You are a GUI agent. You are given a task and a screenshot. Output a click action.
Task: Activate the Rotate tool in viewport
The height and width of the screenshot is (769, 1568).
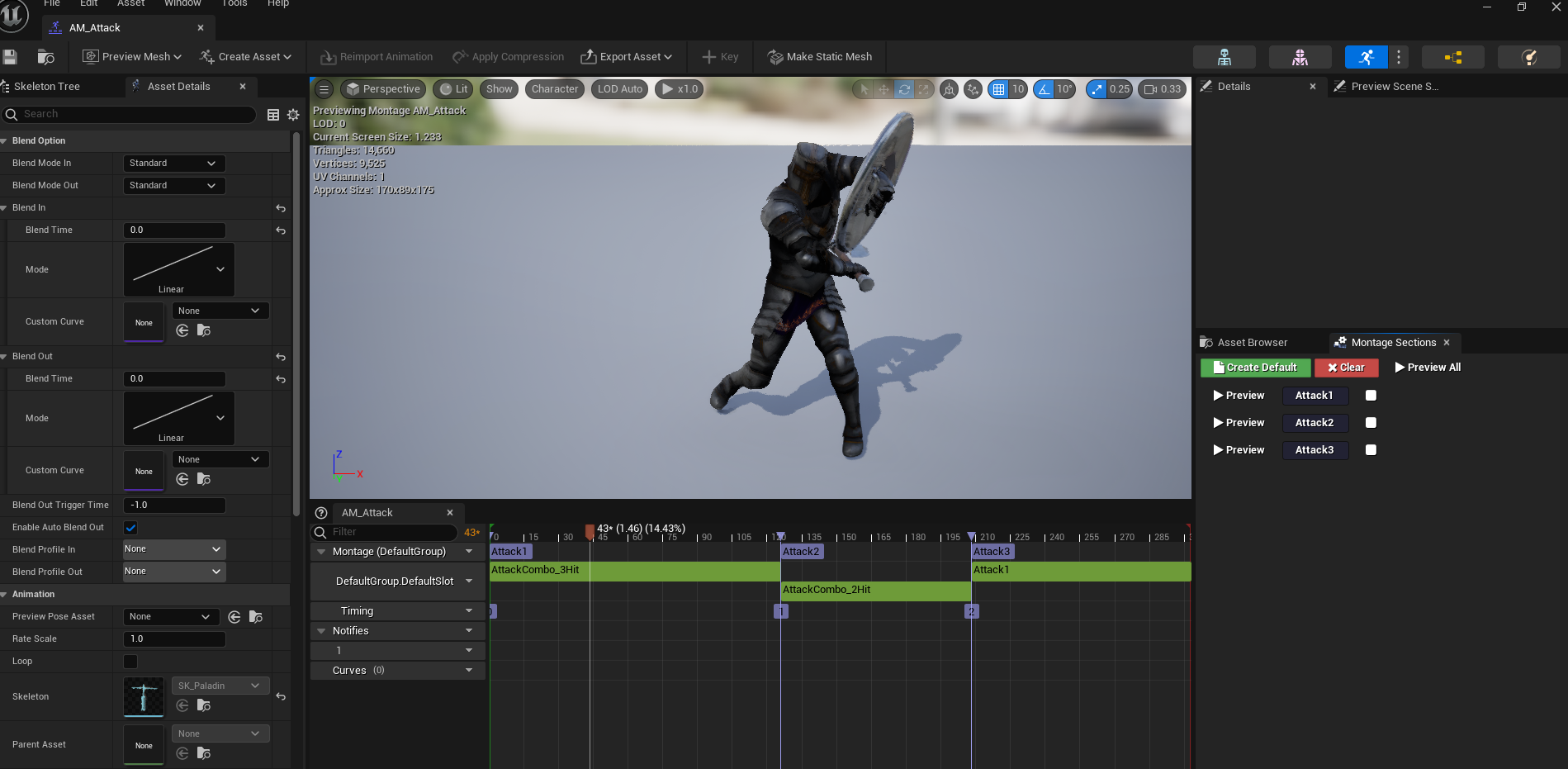click(x=904, y=89)
